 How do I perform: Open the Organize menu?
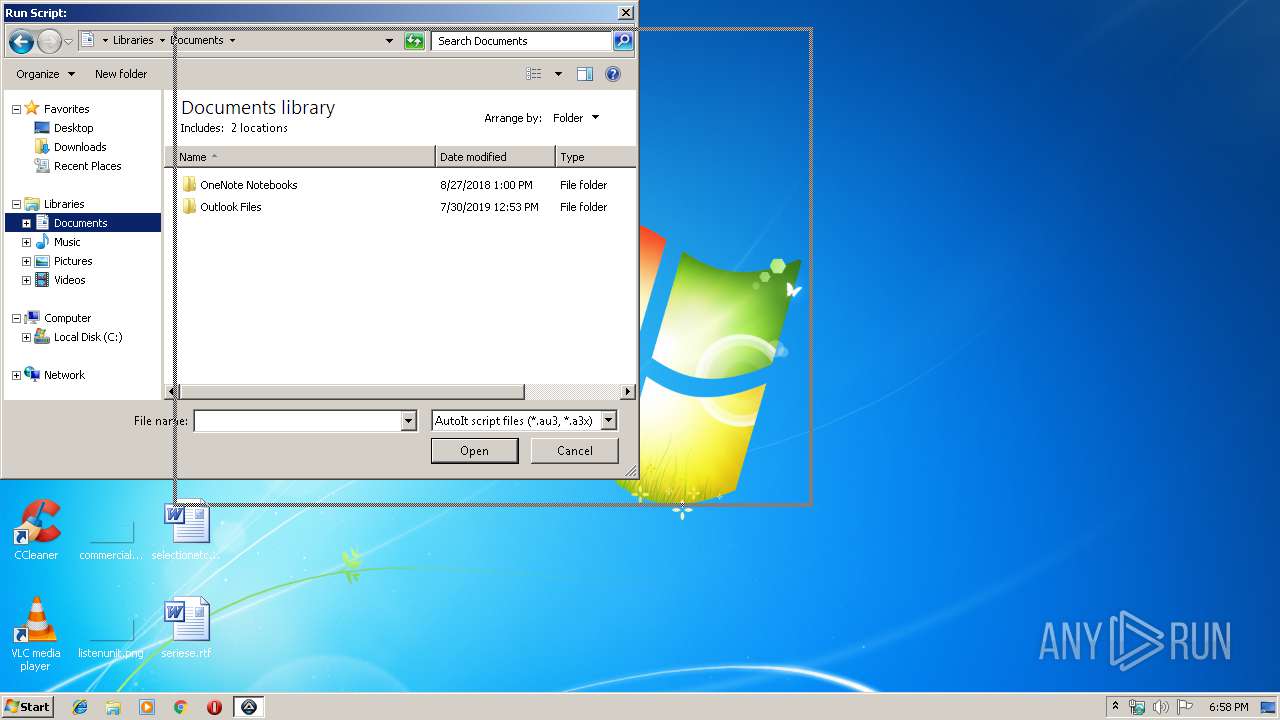(x=45, y=74)
